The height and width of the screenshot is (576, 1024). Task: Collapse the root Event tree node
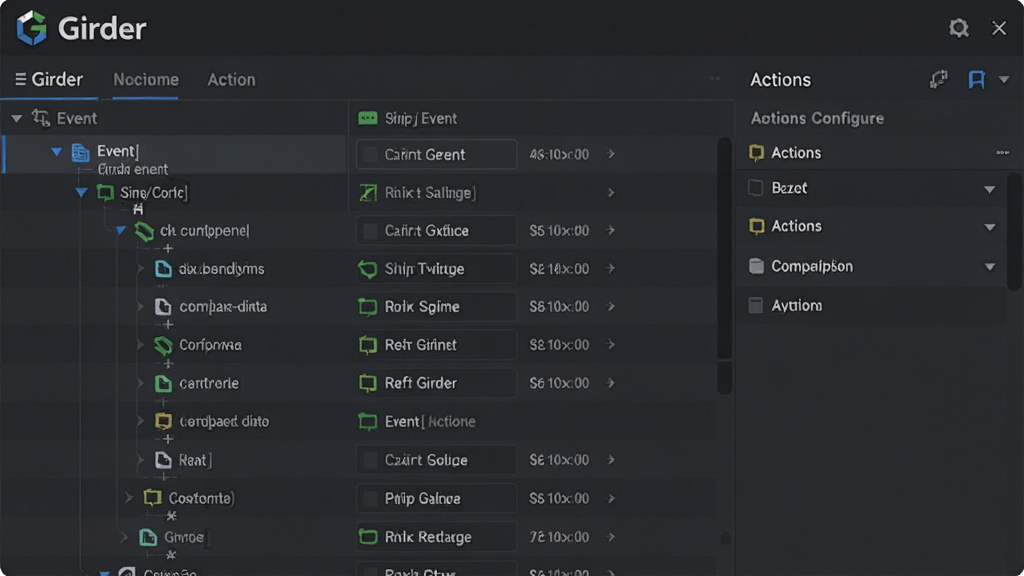point(17,118)
